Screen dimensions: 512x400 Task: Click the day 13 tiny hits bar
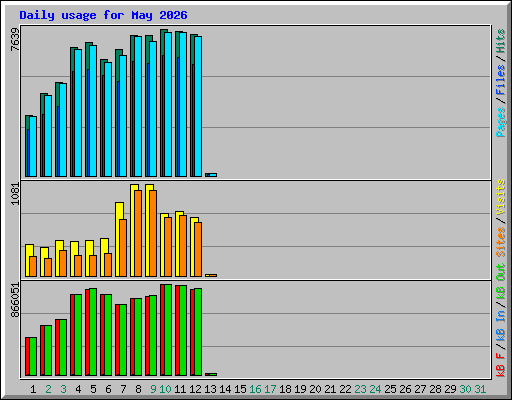point(207,175)
